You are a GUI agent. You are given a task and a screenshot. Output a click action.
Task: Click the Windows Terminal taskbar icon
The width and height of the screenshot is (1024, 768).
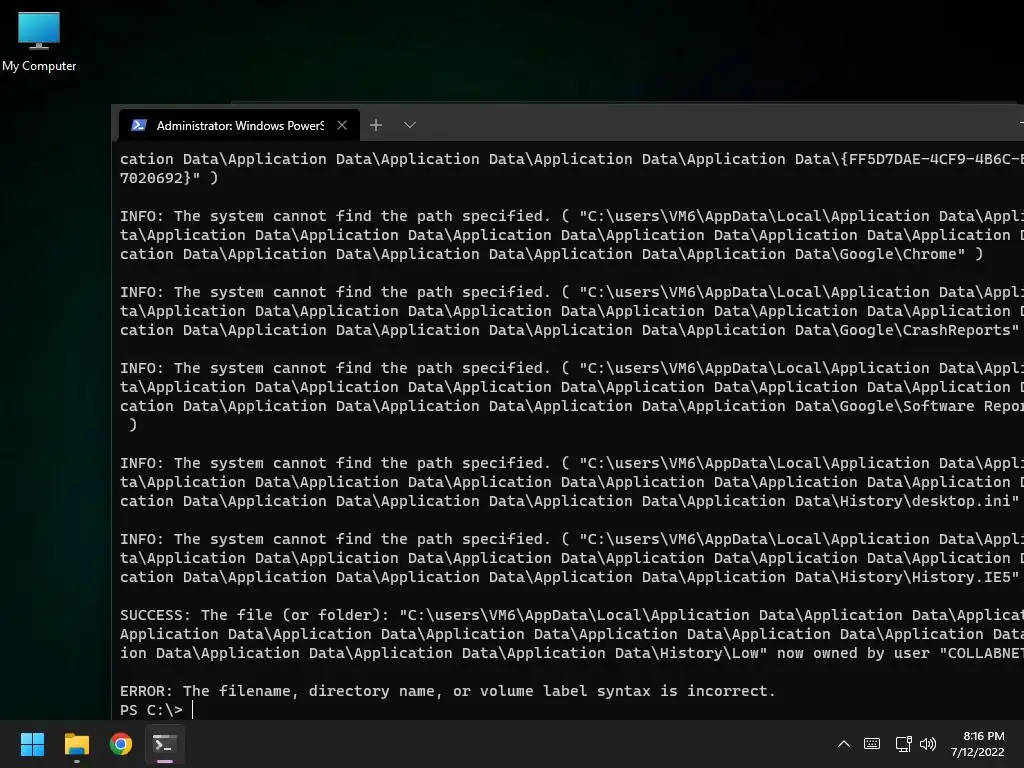point(165,744)
